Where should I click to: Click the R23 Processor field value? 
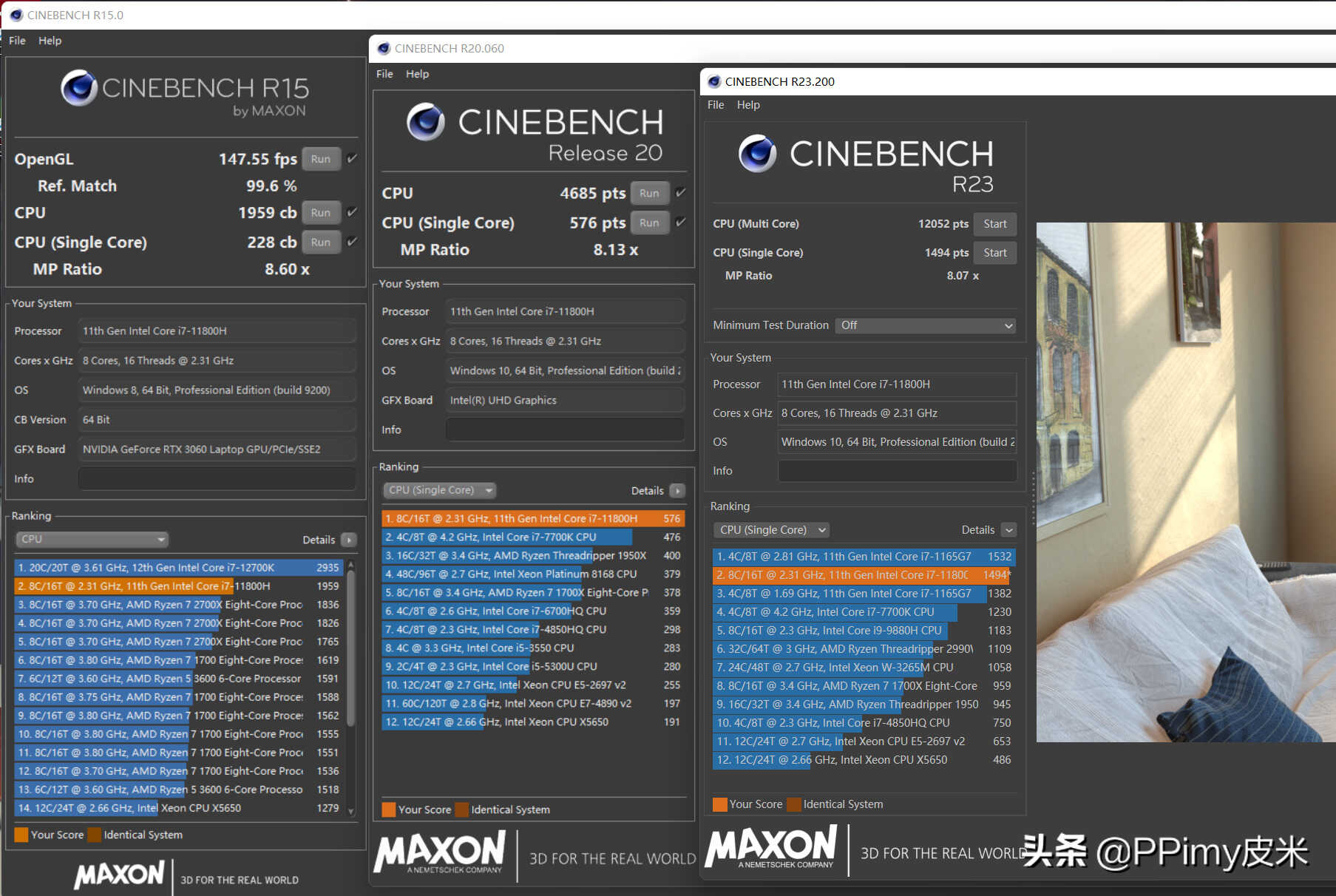click(898, 384)
